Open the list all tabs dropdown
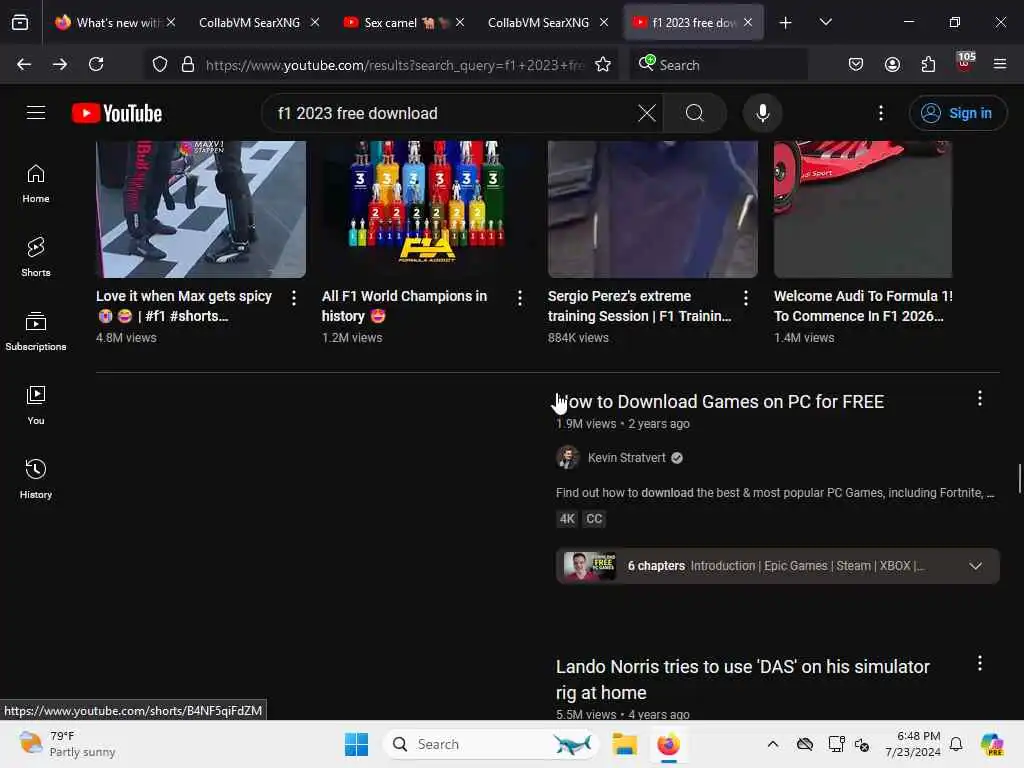The image size is (1024, 768). point(825,22)
